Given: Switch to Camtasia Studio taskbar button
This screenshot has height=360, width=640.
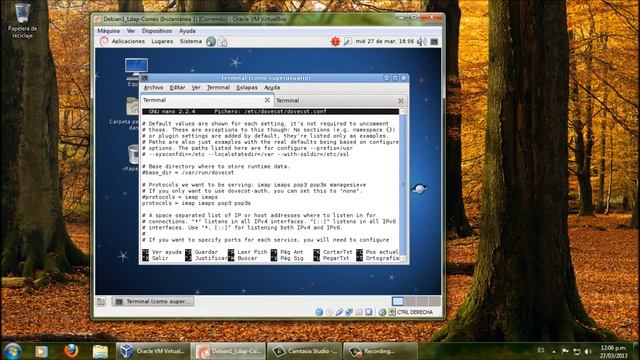Looking at the screenshot, I should (x=304, y=351).
